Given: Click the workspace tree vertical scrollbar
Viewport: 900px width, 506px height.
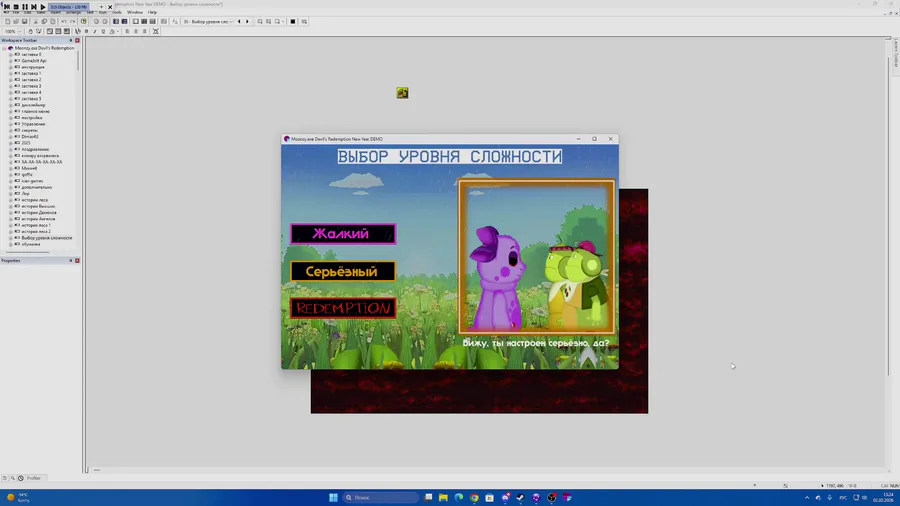Looking at the screenshot, I should [78, 60].
